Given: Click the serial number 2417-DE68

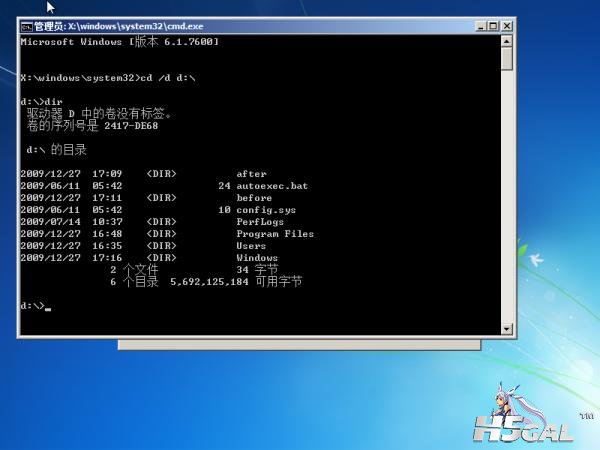Looking at the screenshot, I should [x=131, y=126].
